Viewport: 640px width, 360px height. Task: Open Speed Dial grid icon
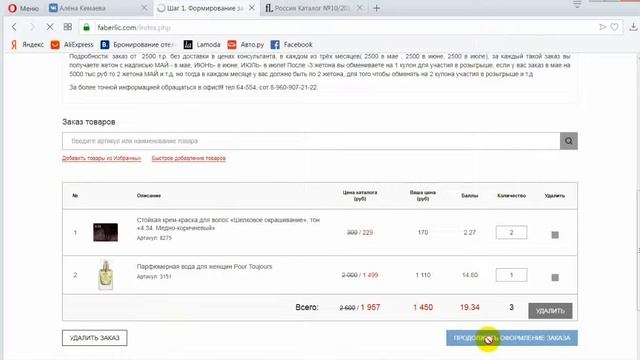[x=68, y=27]
